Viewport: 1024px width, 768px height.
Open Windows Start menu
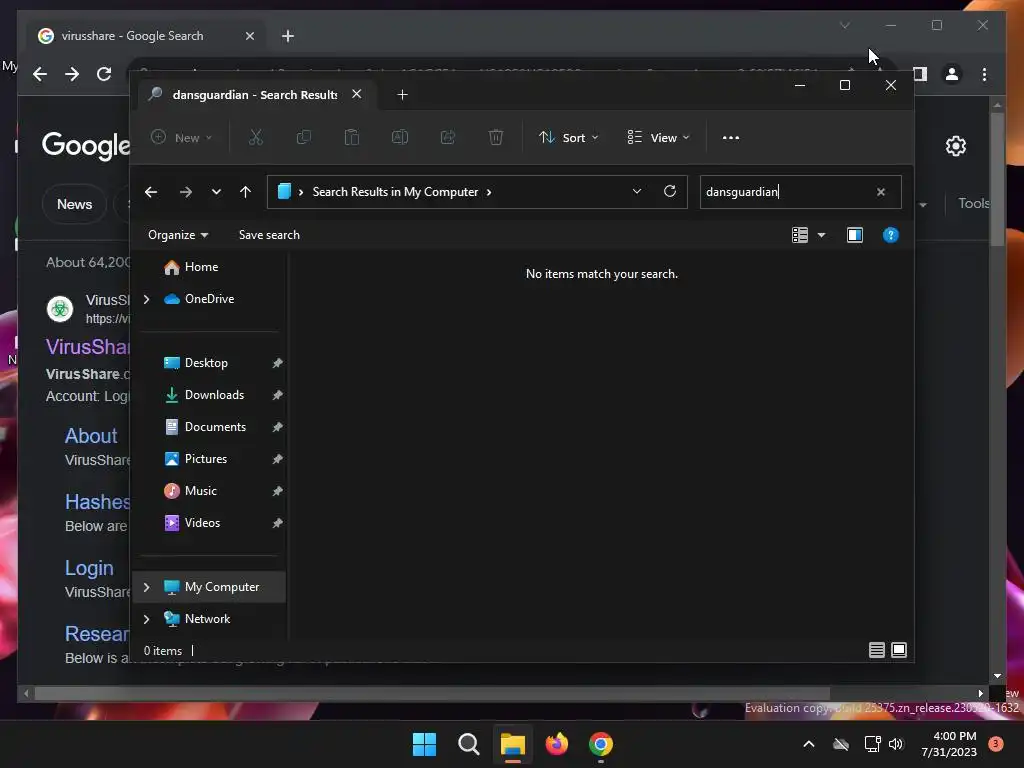tap(424, 744)
